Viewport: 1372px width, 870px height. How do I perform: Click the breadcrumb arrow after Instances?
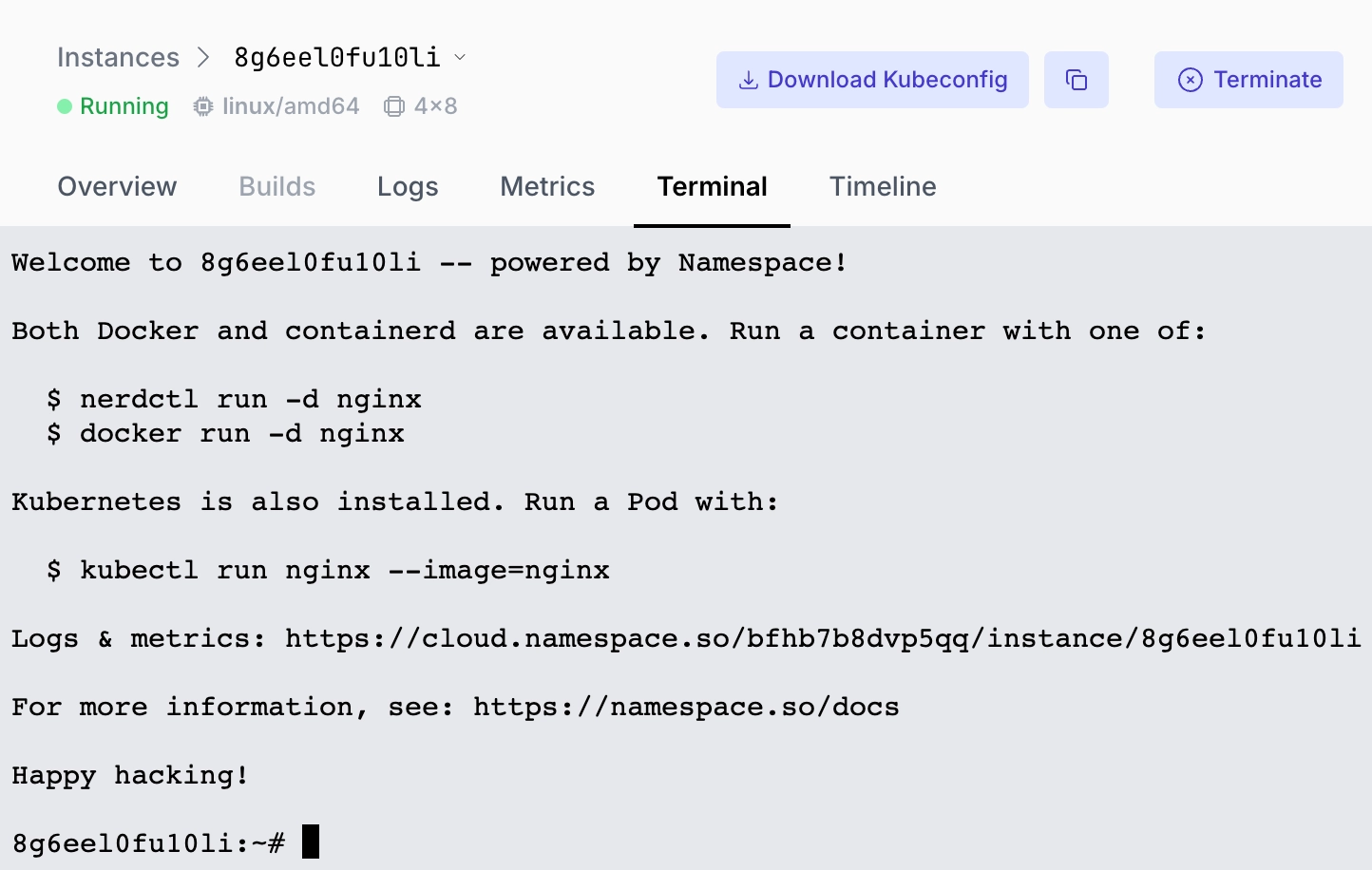click(x=203, y=58)
